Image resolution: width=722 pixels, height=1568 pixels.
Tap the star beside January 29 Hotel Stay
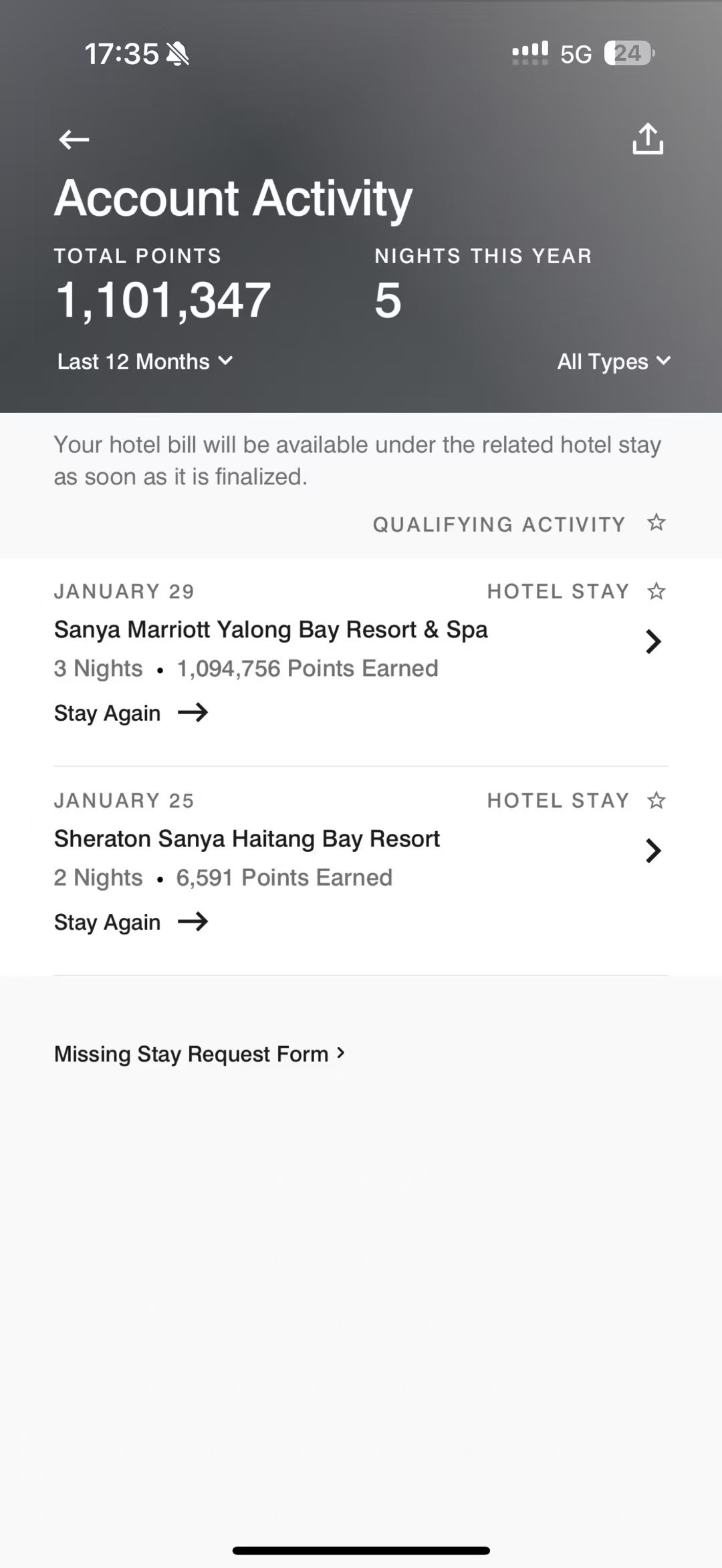pyautogui.click(x=656, y=591)
